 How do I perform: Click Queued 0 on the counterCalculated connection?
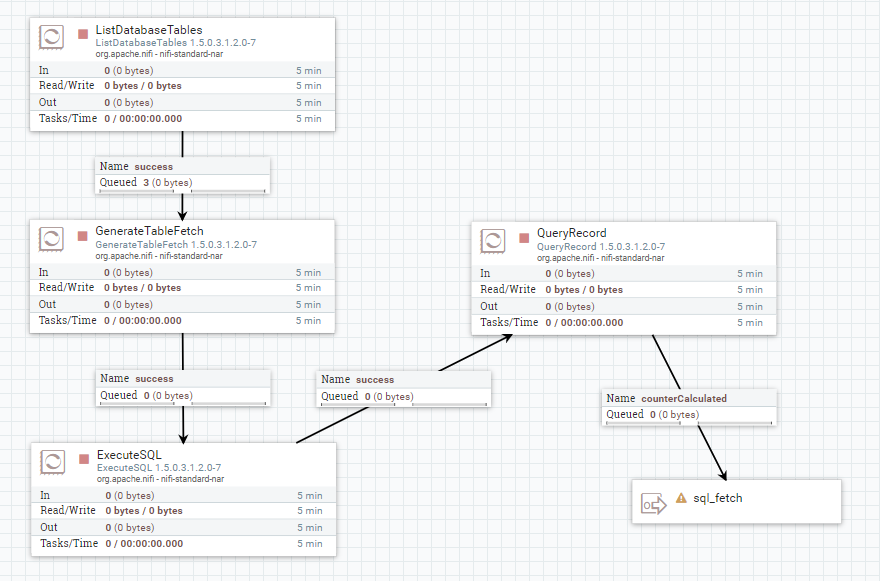653,414
